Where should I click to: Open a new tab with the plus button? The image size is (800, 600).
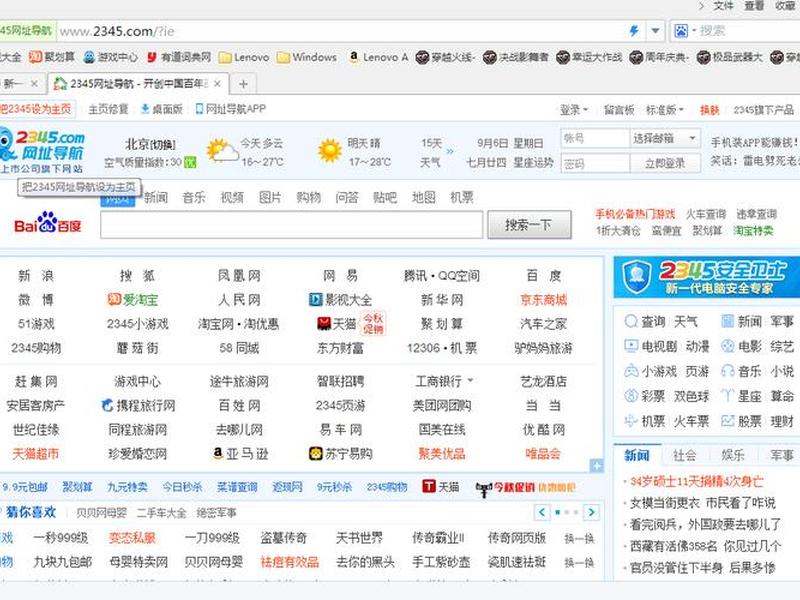pyautogui.click(x=243, y=84)
